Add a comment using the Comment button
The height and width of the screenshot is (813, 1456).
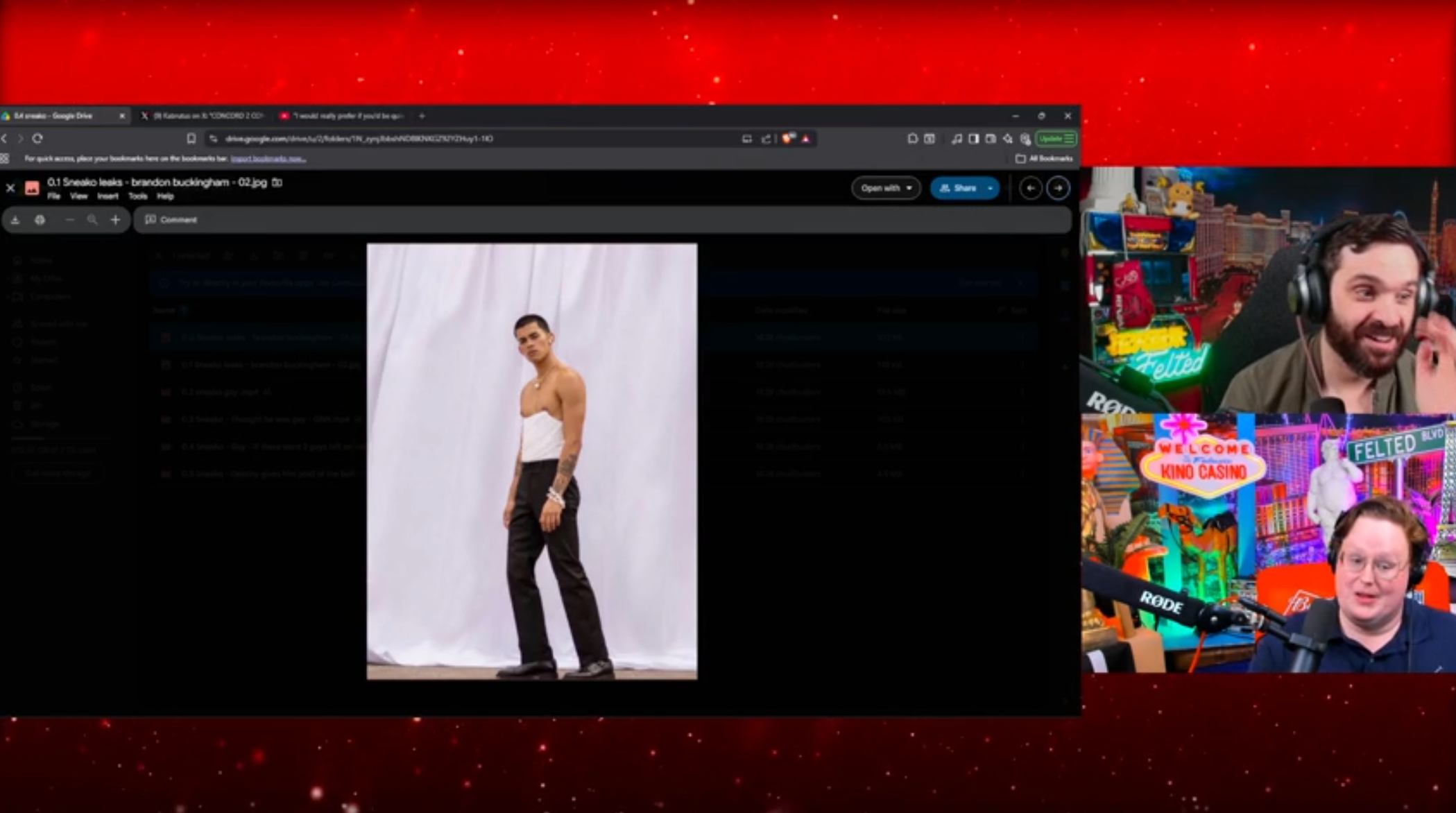coord(171,220)
